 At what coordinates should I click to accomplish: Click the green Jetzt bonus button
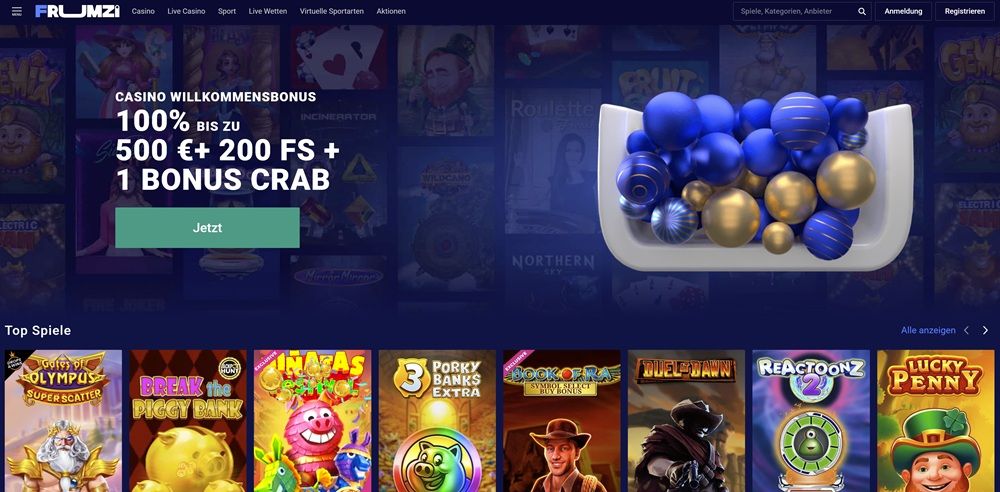[x=207, y=228]
